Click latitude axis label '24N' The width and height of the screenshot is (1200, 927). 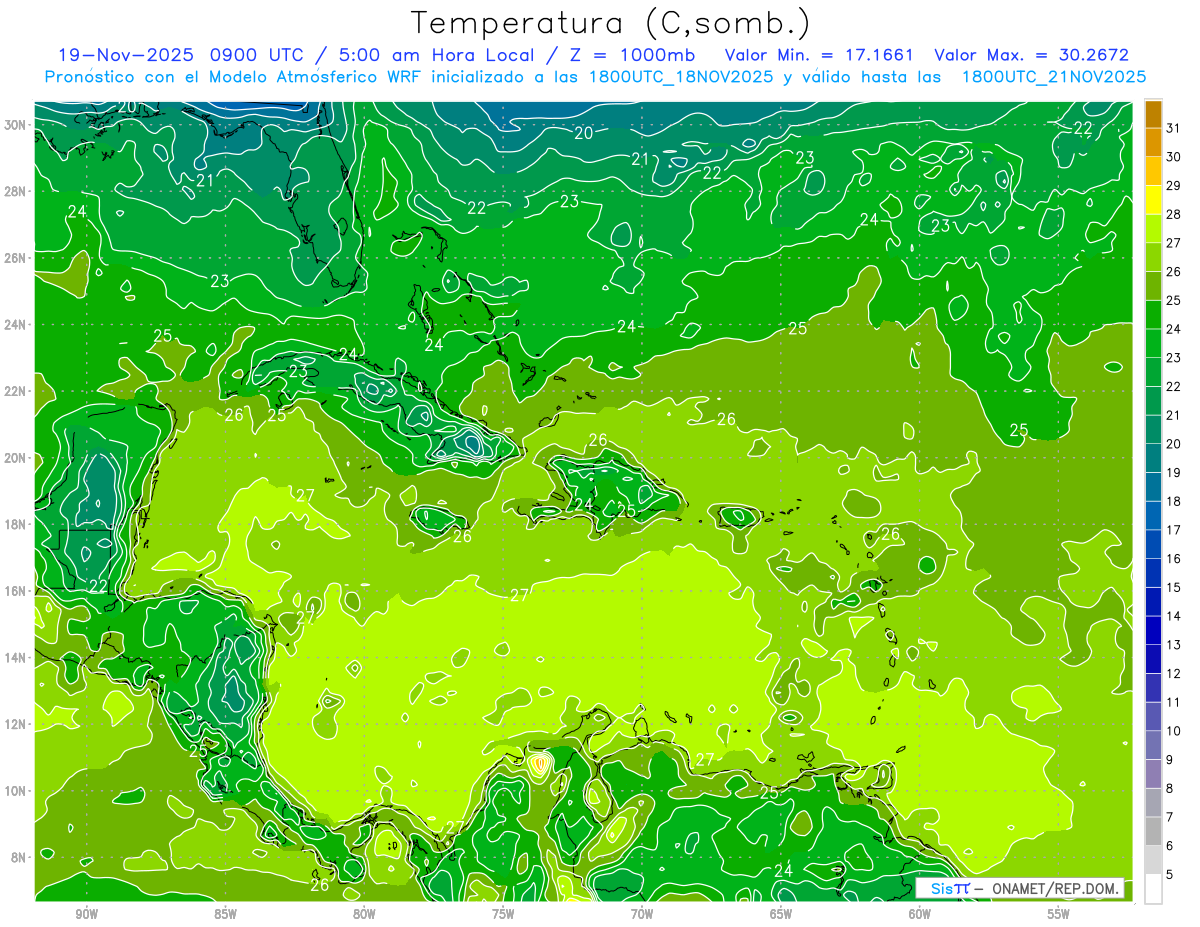pyautogui.click(x=15, y=325)
